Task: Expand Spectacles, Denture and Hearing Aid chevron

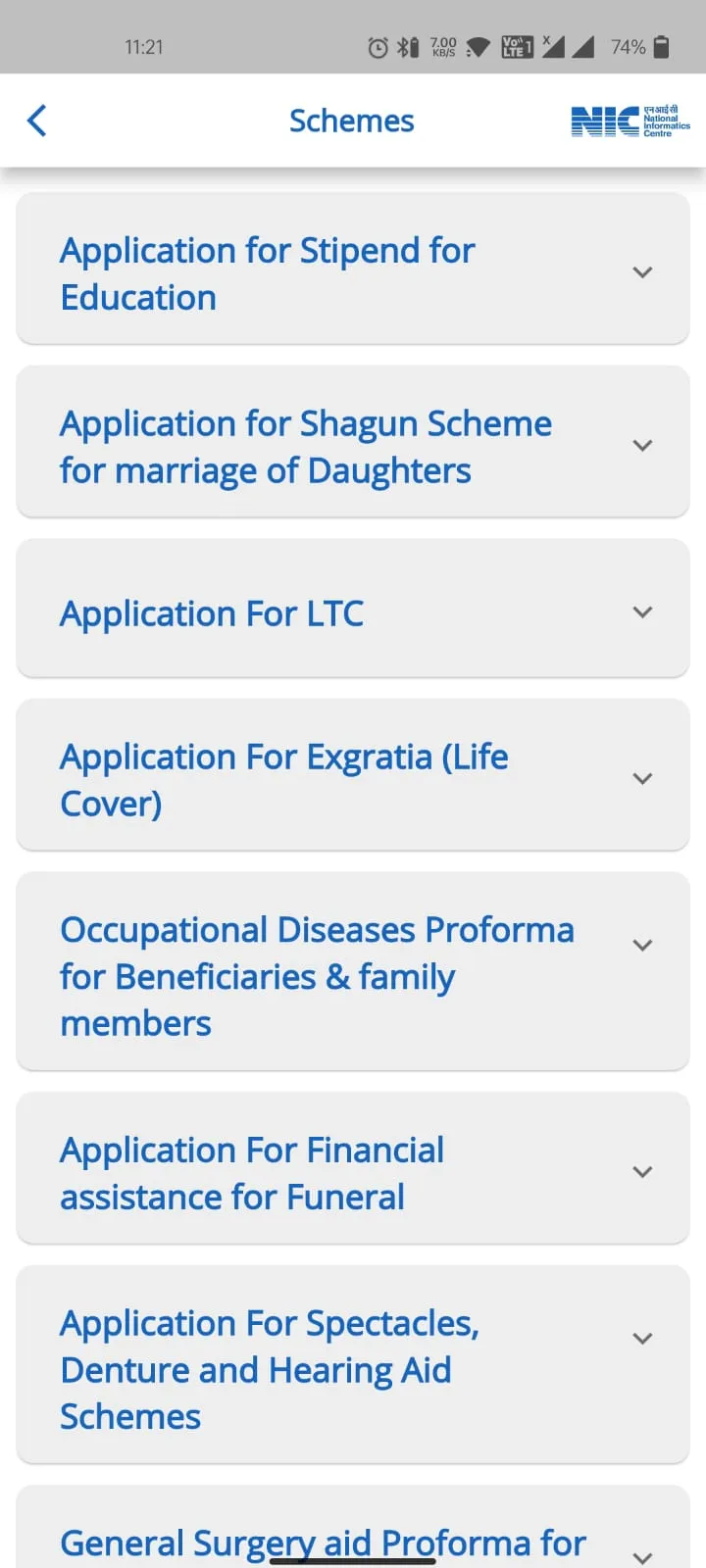Action: click(642, 1339)
